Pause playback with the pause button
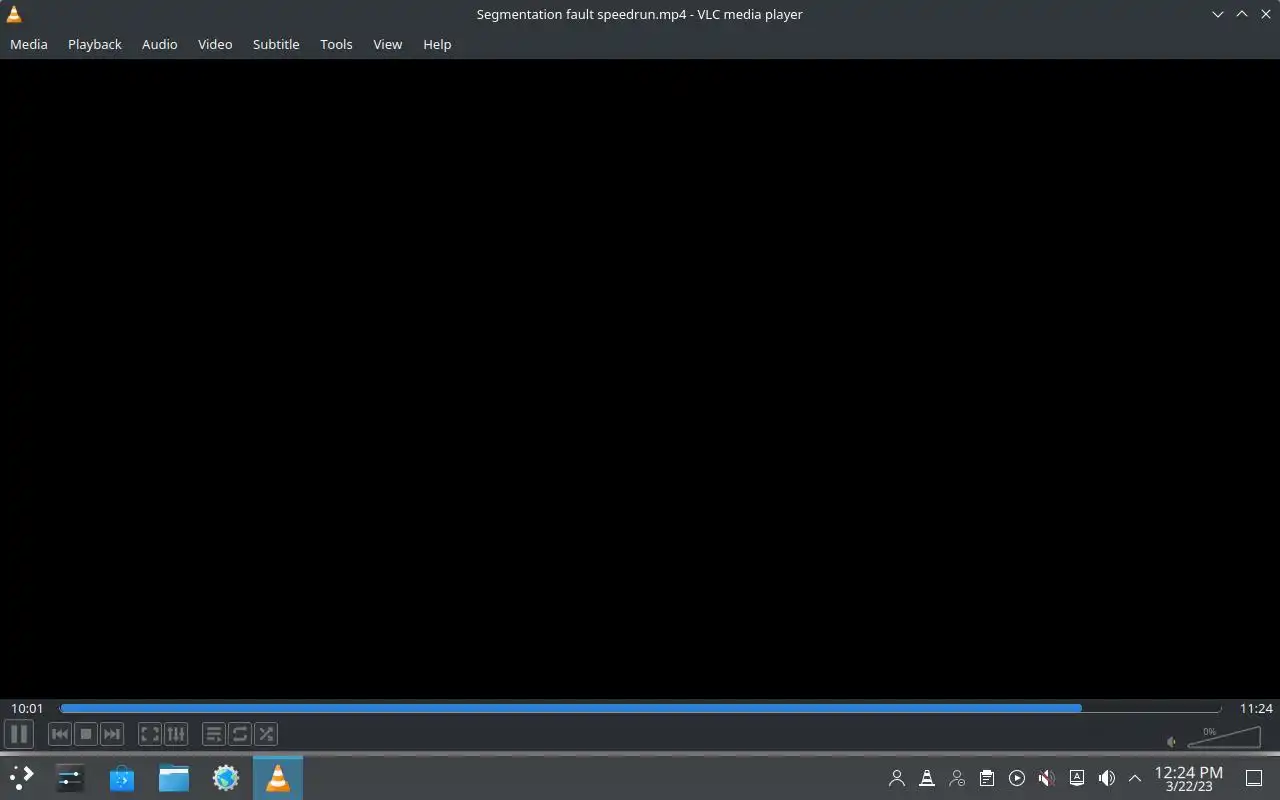This screenshot has height=800, width=1280. click(x=19, y=734)
